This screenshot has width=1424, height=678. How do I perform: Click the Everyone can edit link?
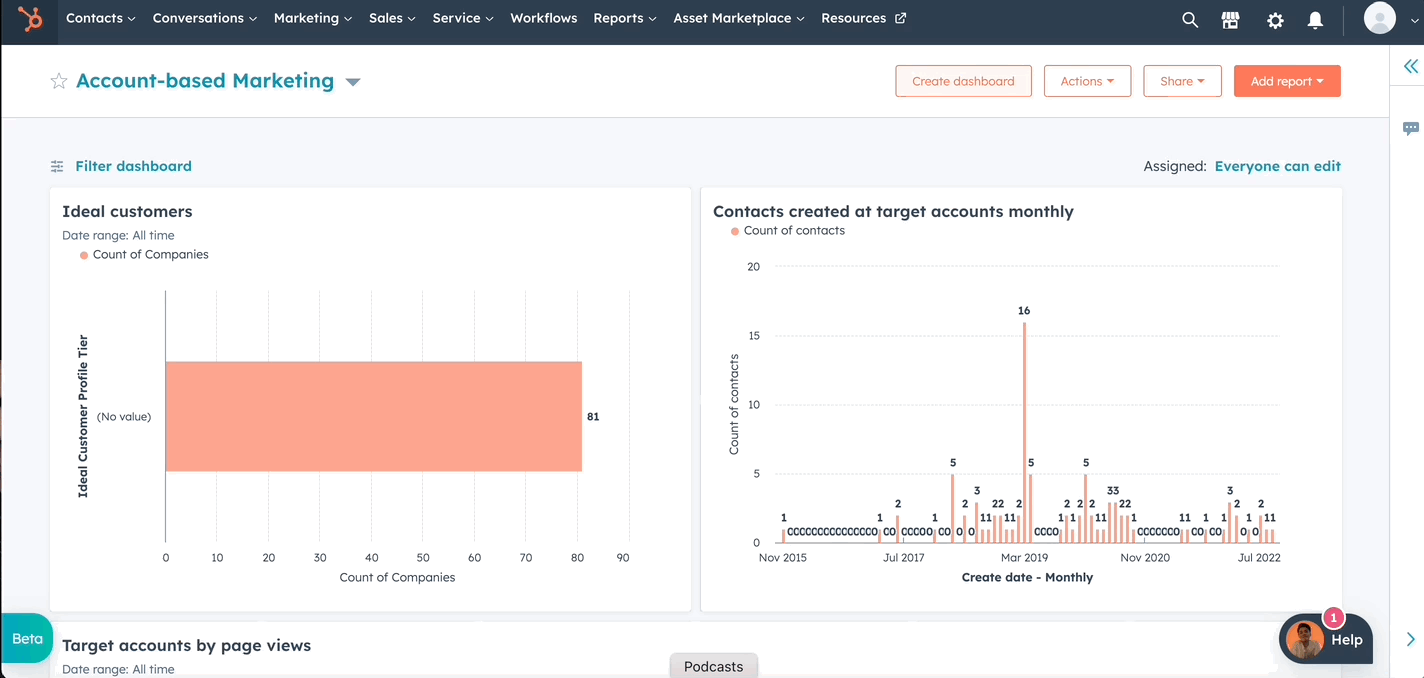coord(1277,166)
